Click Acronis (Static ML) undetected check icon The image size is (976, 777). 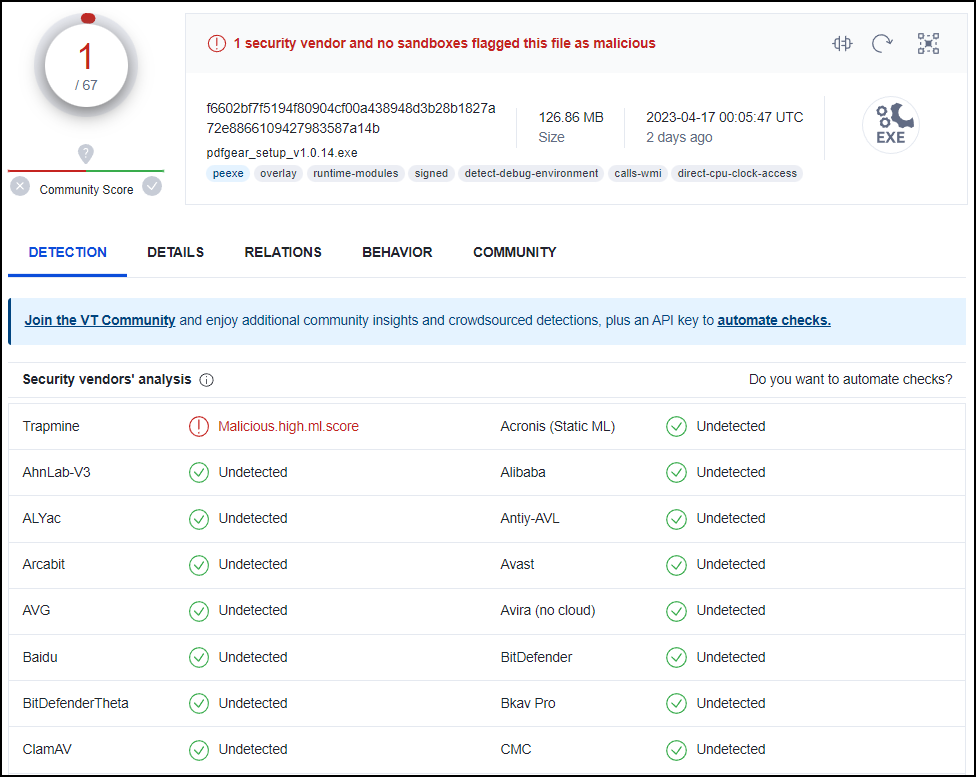[x=676, y=426]
